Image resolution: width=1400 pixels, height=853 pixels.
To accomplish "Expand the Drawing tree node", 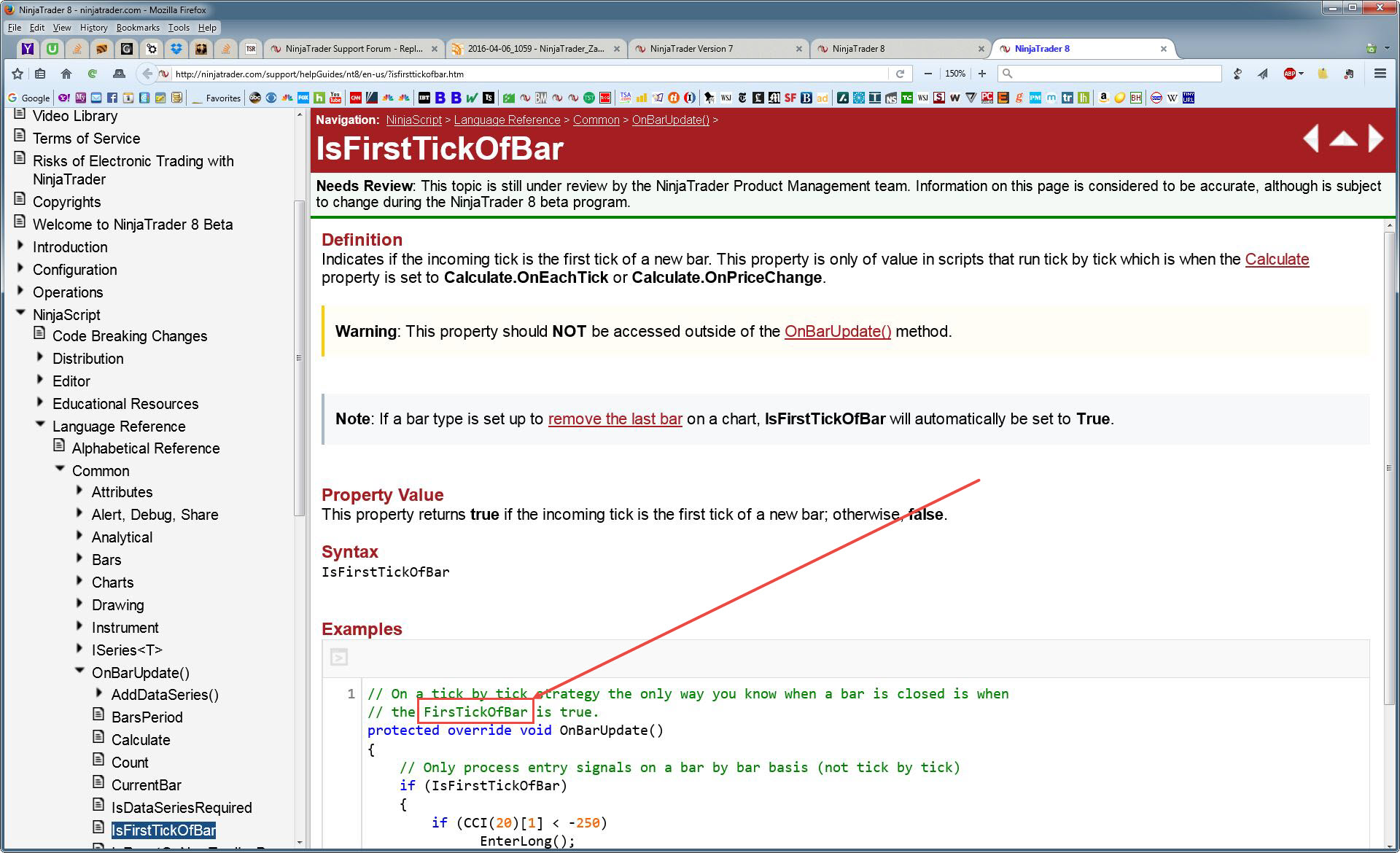I will click(x=79, y=604).
